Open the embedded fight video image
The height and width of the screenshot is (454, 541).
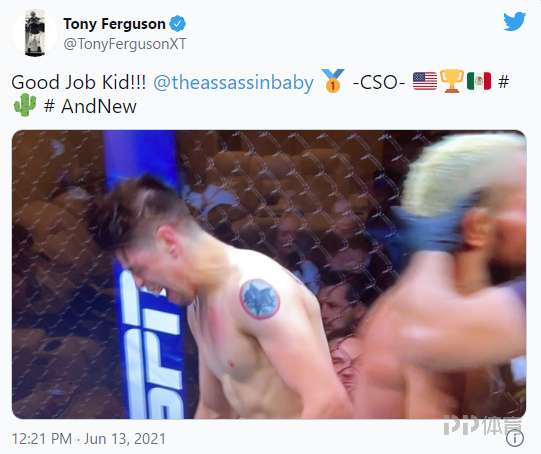(x=269, y=274)
